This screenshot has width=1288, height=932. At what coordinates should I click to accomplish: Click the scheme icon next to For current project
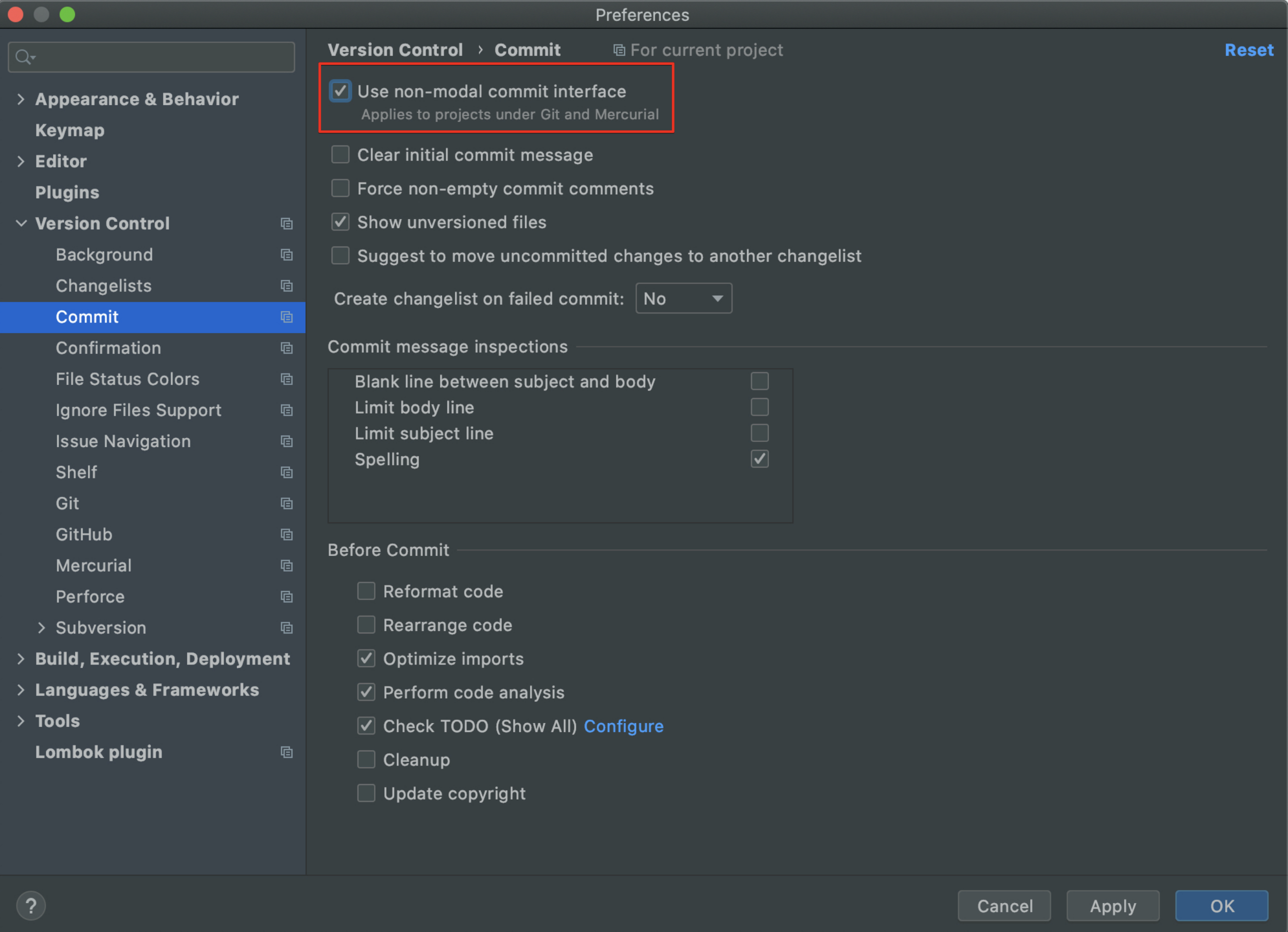618,50
